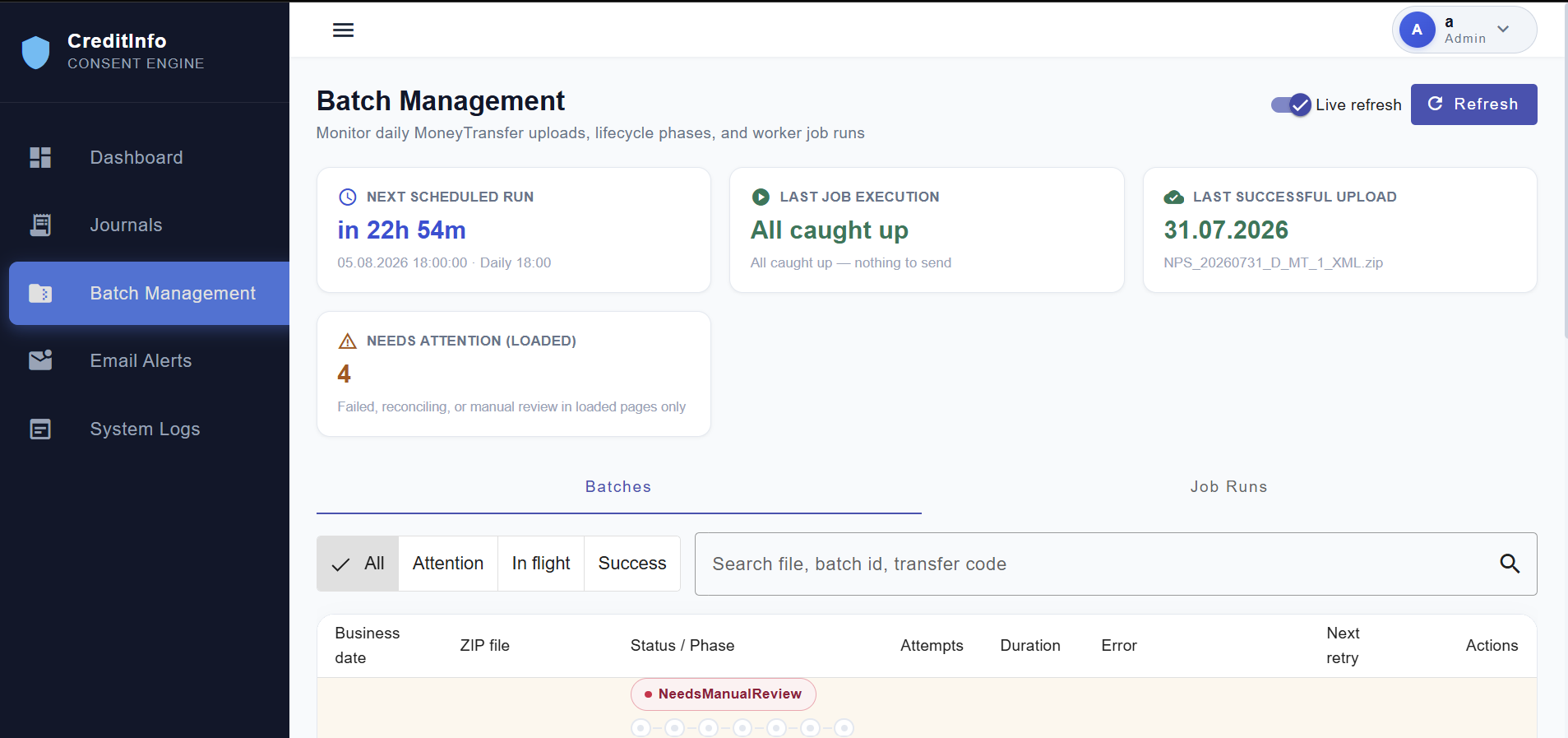
Task: Switch to the Batches tab
Action: point(618,487)
